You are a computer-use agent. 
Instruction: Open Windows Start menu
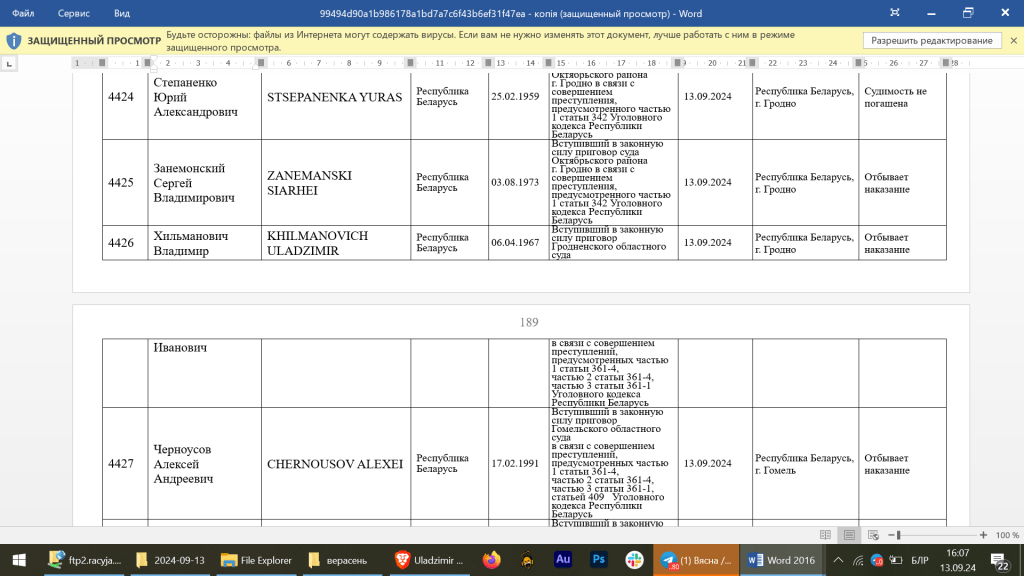[x=18, y=560]
